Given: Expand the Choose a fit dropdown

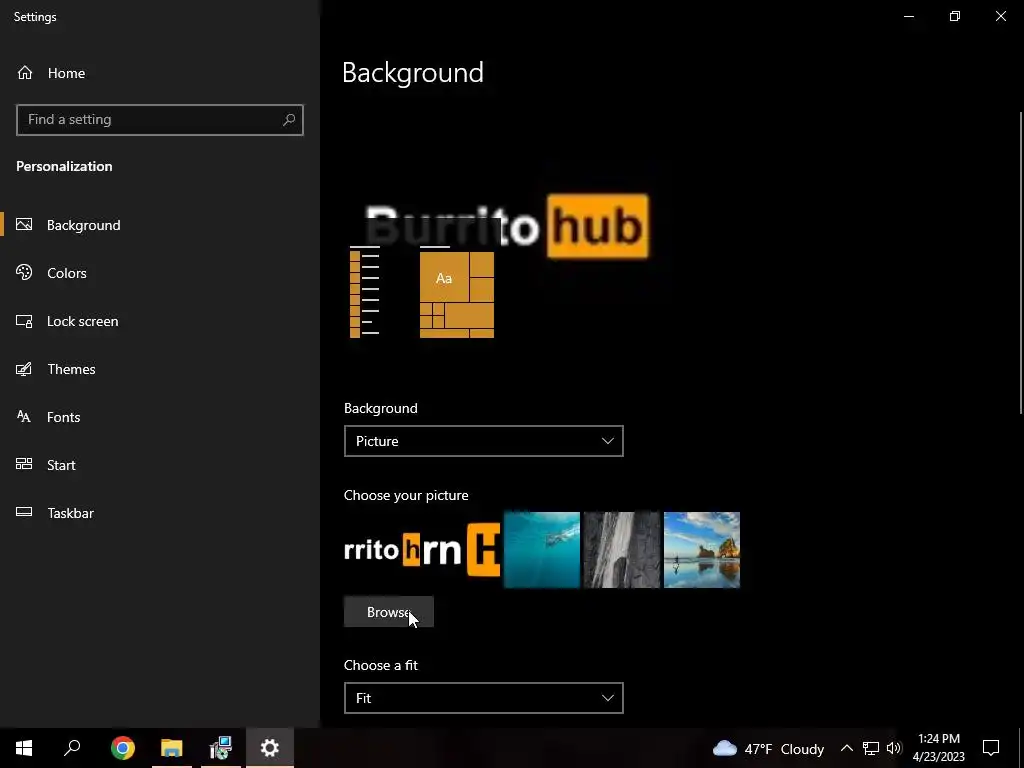Looking at the screenshot, I should [x=483, y=698].
